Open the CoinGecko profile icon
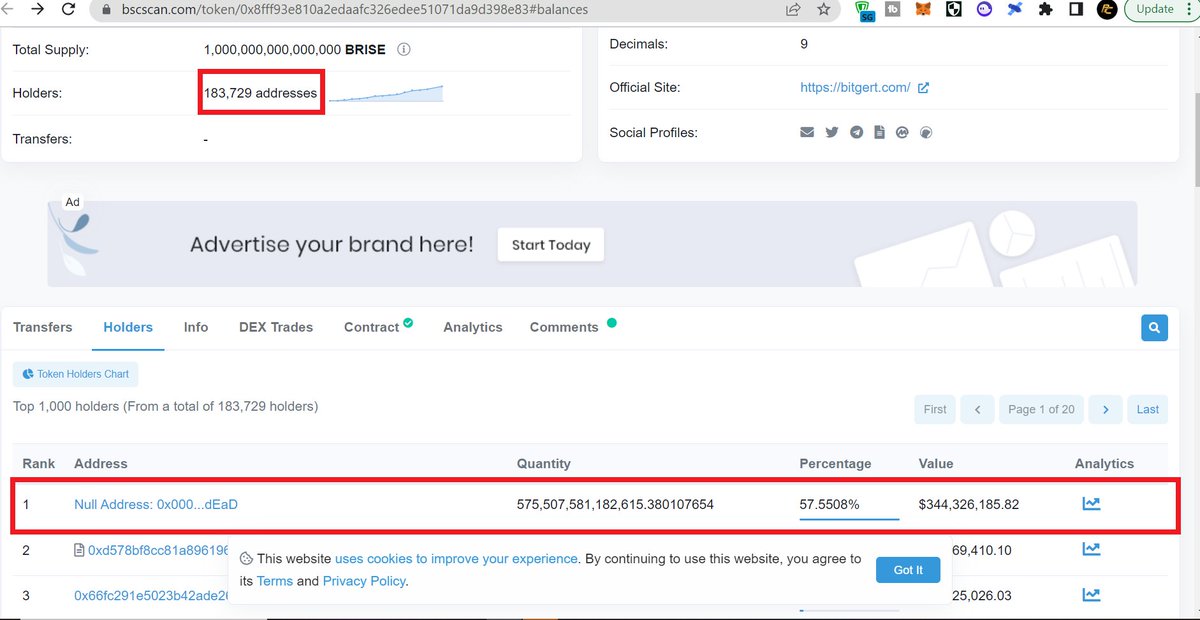1200x620 pixels. pos(926,132)
